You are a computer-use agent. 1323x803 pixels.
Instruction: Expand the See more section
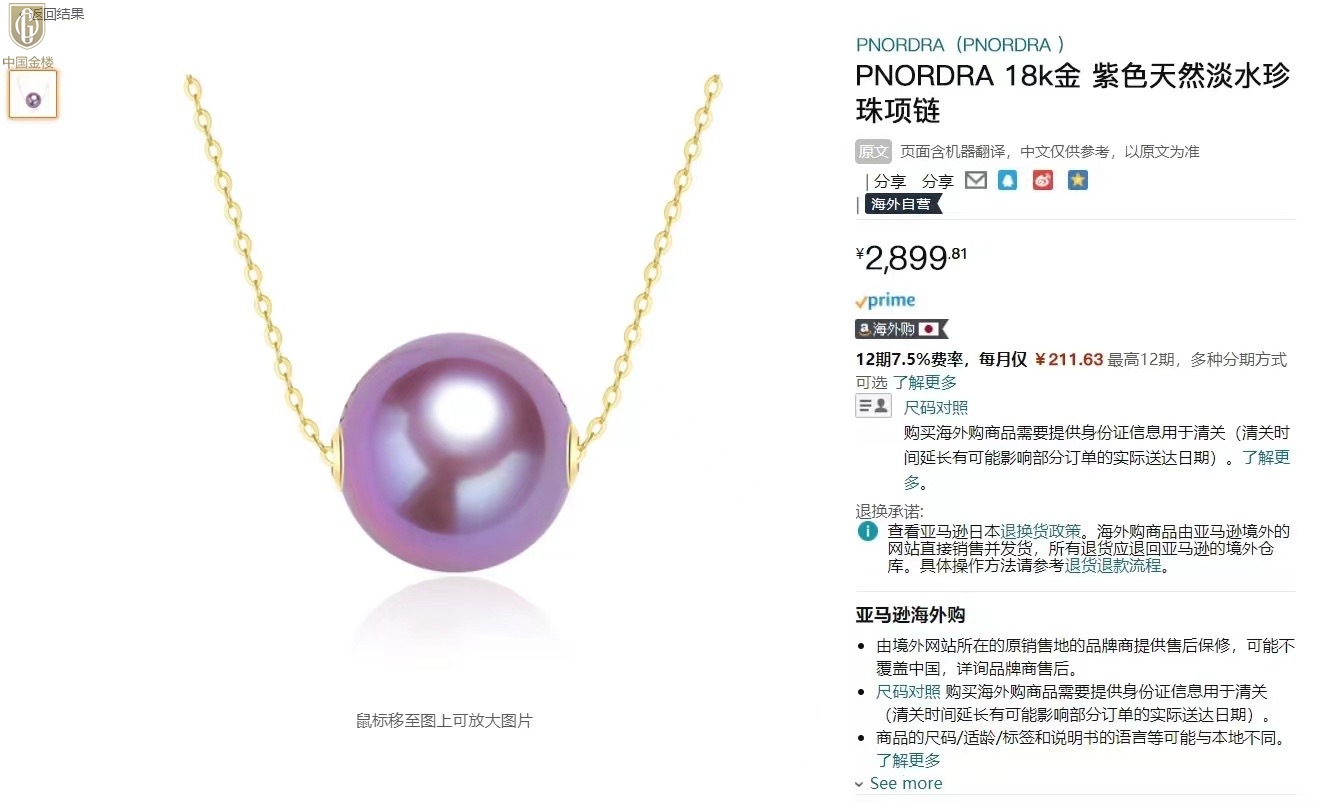coord(898,783)
